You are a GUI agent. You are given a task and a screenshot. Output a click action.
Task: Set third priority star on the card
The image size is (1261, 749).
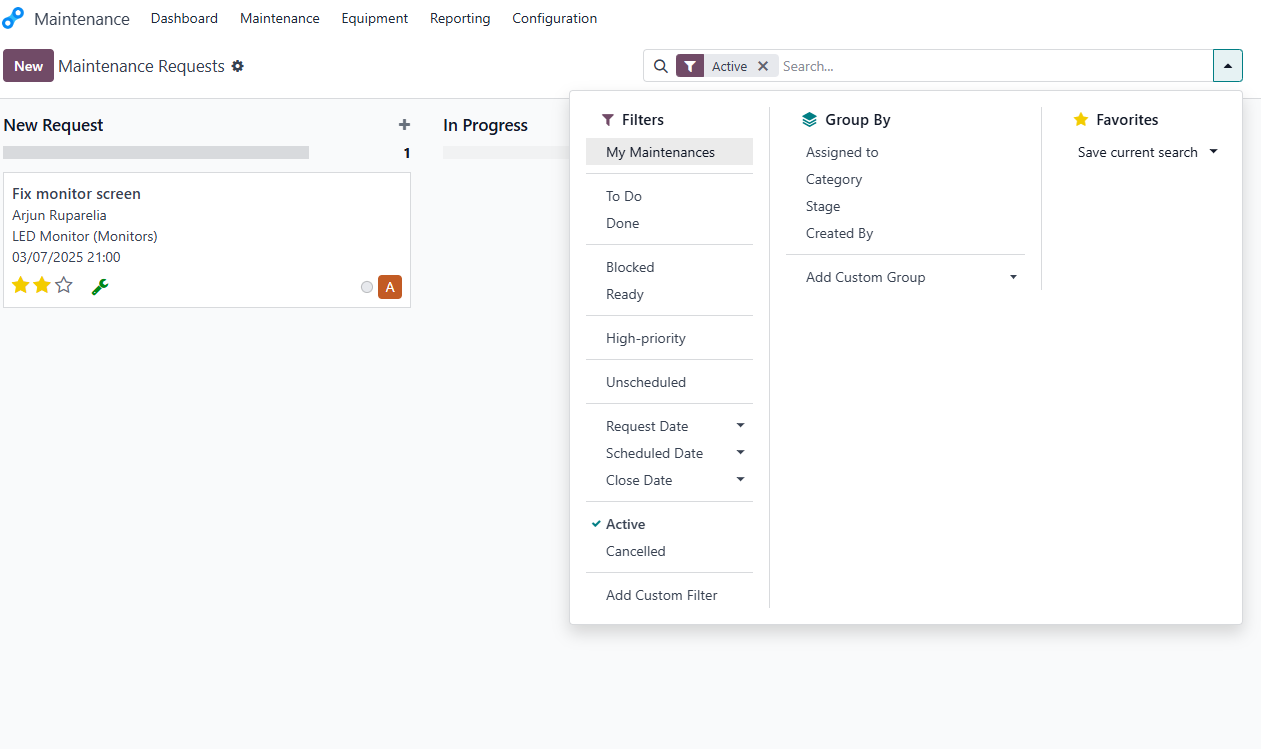(x=63, y=284)
